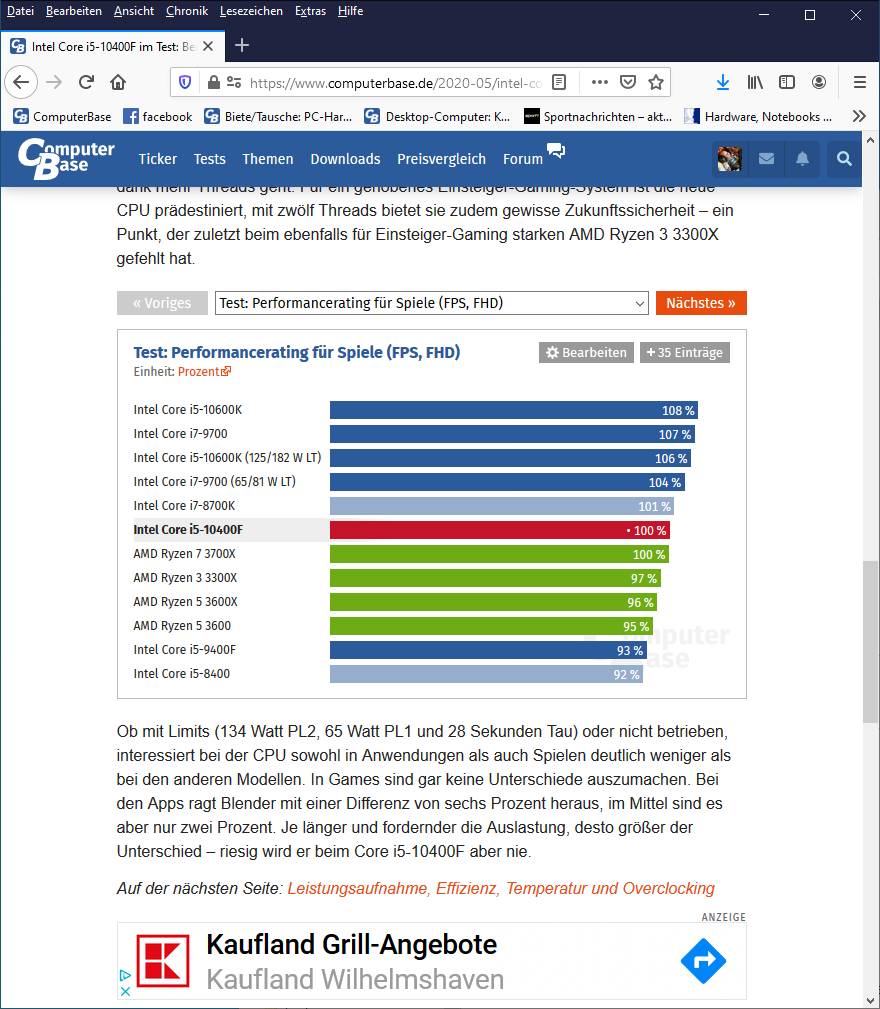Open Sportnachrichten bookmark

598,116
